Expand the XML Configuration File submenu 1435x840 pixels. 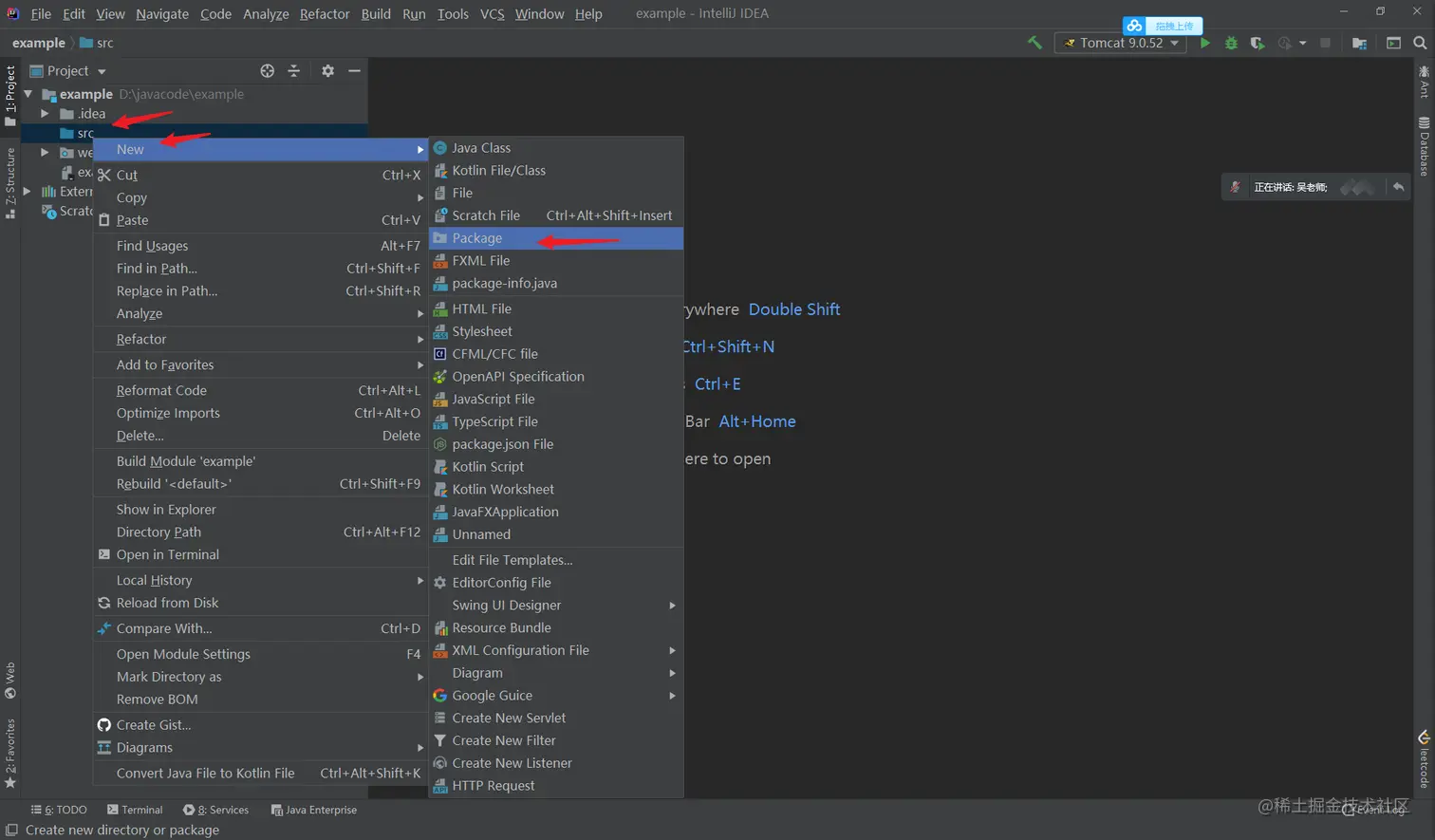556,650
